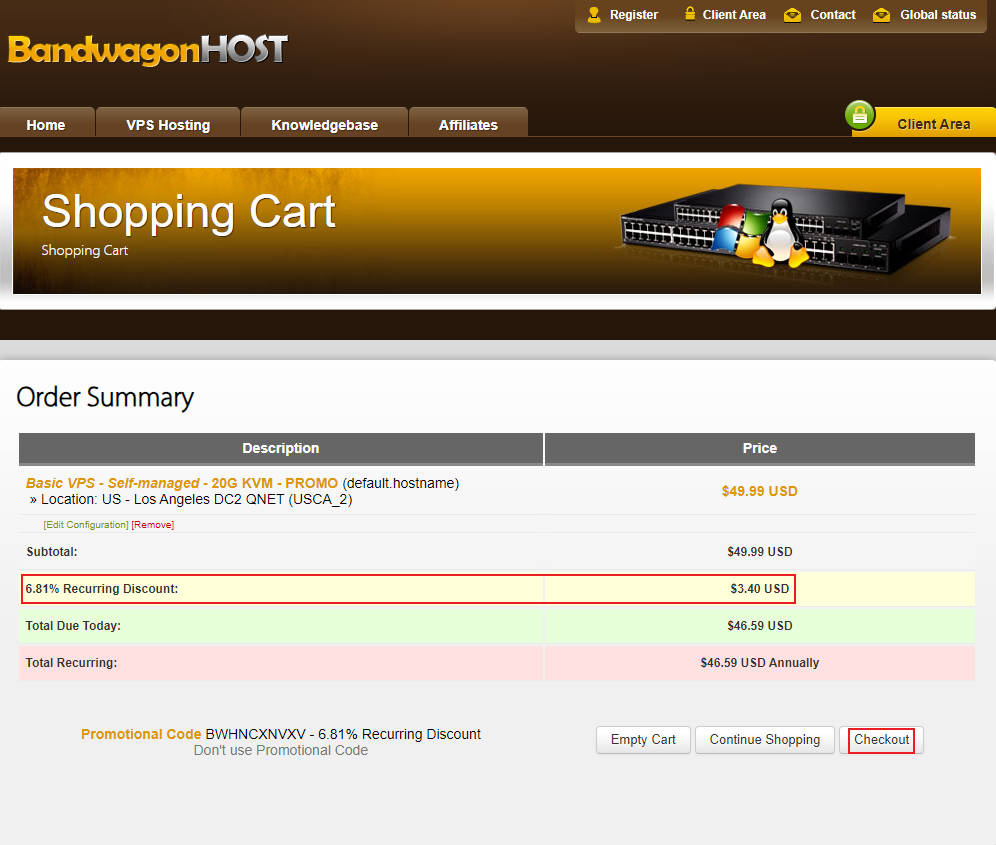This screenshot has width=996, height=845.
Task: Open the Knowledgebase tab
Action: click(324, 125)
